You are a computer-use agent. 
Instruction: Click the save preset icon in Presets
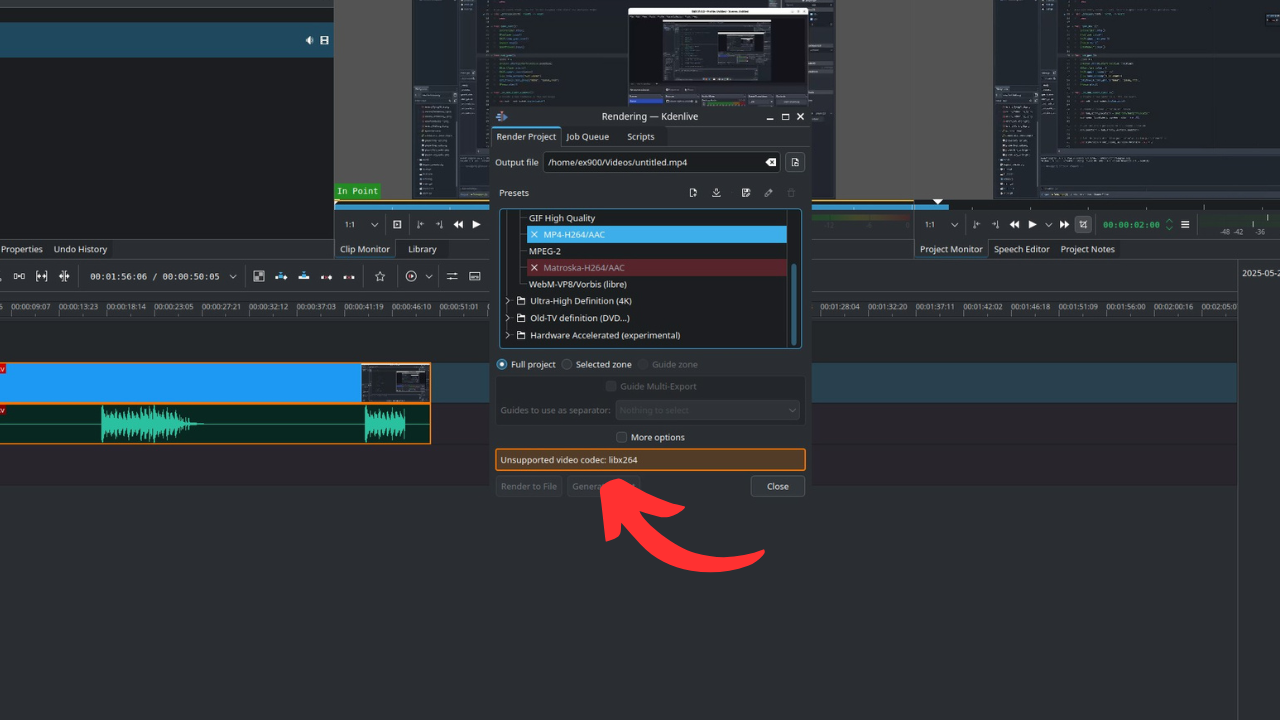click(745, 193)
